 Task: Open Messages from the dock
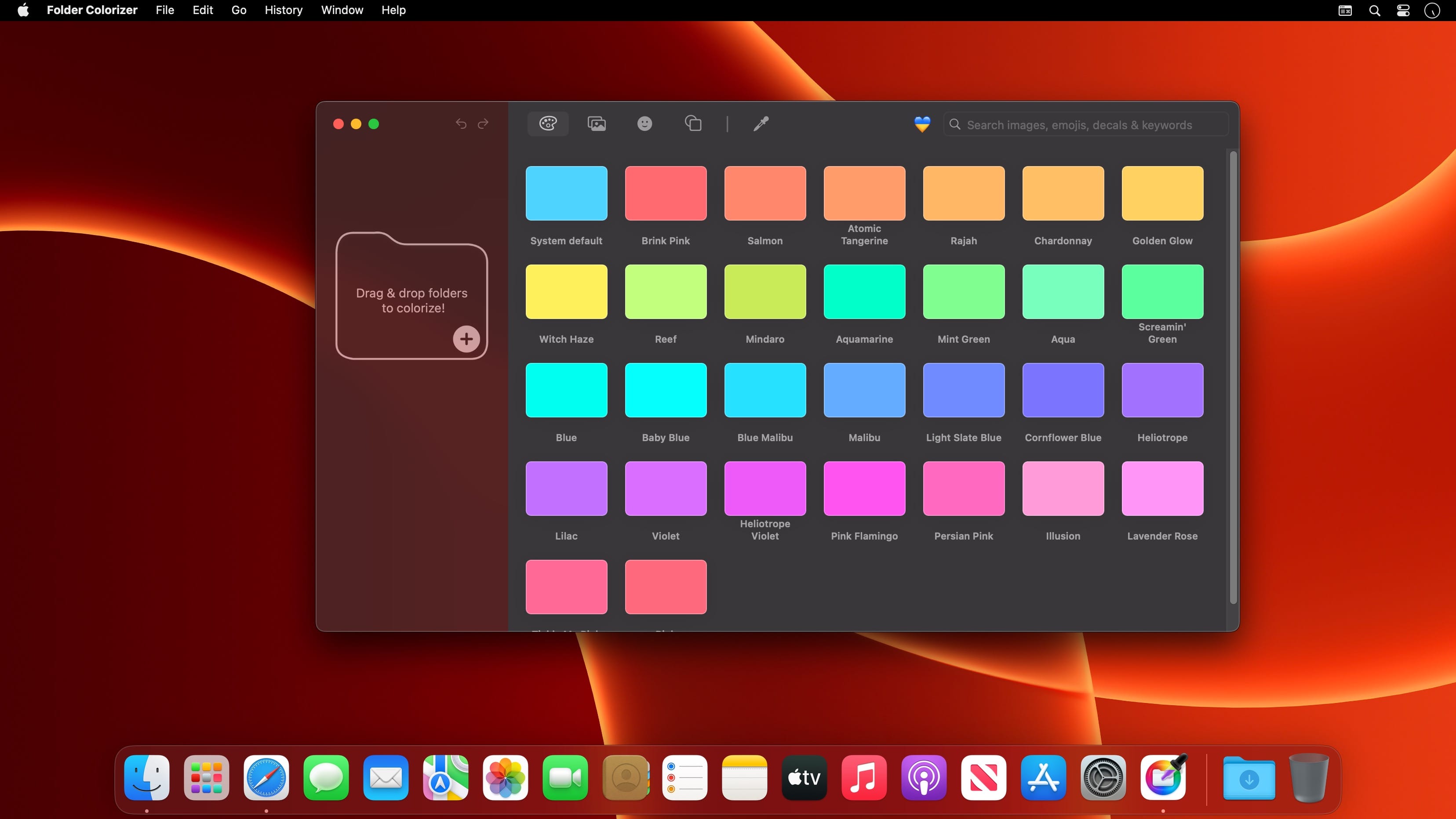coord(326,778)
